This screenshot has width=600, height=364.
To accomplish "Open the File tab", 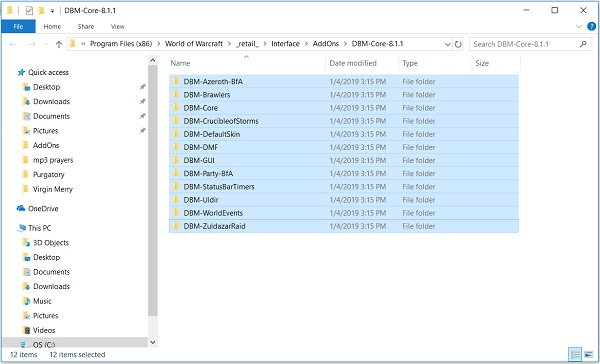I will [x=18, y=26].
